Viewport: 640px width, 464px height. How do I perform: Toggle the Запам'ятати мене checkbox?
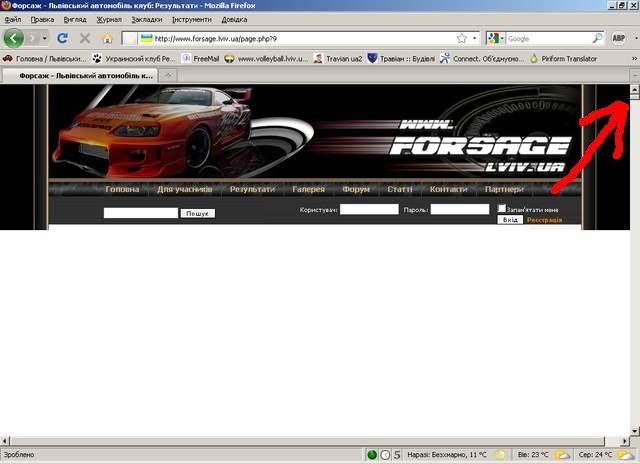(x=502, y=209)
